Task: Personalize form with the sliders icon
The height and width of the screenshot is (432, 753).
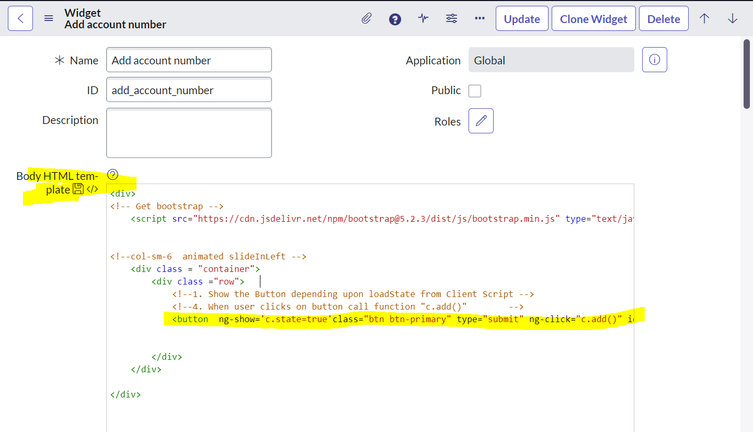Action: coord(451,19)
